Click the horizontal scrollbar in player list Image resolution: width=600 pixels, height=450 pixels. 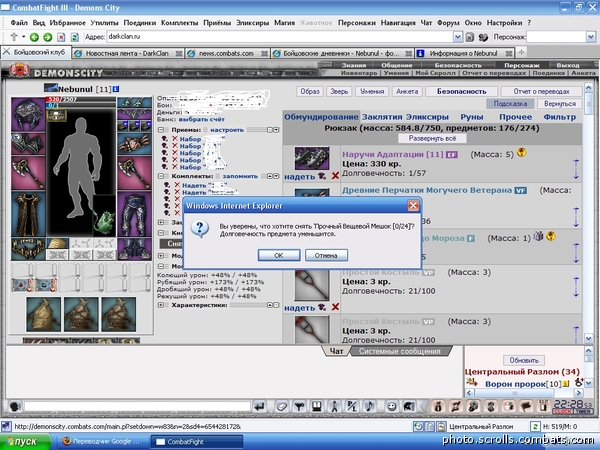[x=524, y=393]
